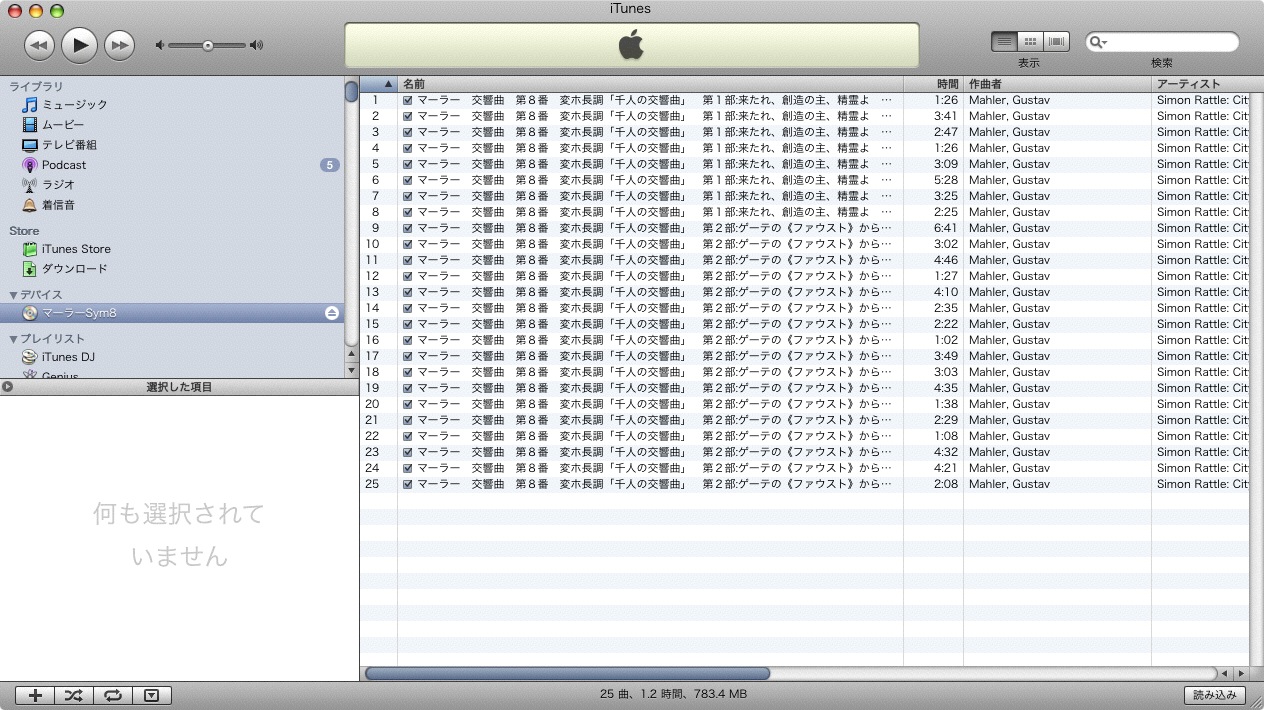1264x710 pixels.
Task: Toggle repeat mode
Action: (113, 696)
